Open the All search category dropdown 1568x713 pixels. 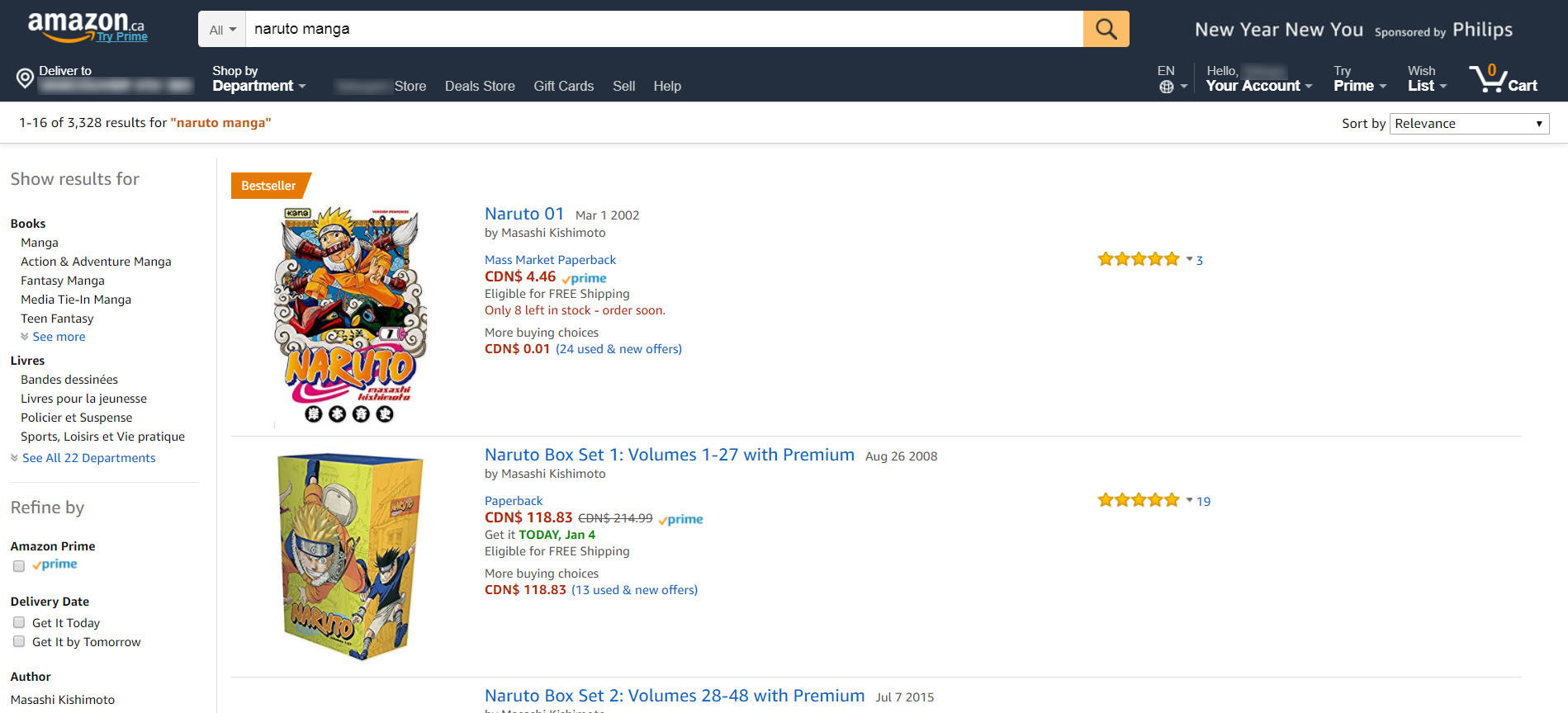point(222,30)
